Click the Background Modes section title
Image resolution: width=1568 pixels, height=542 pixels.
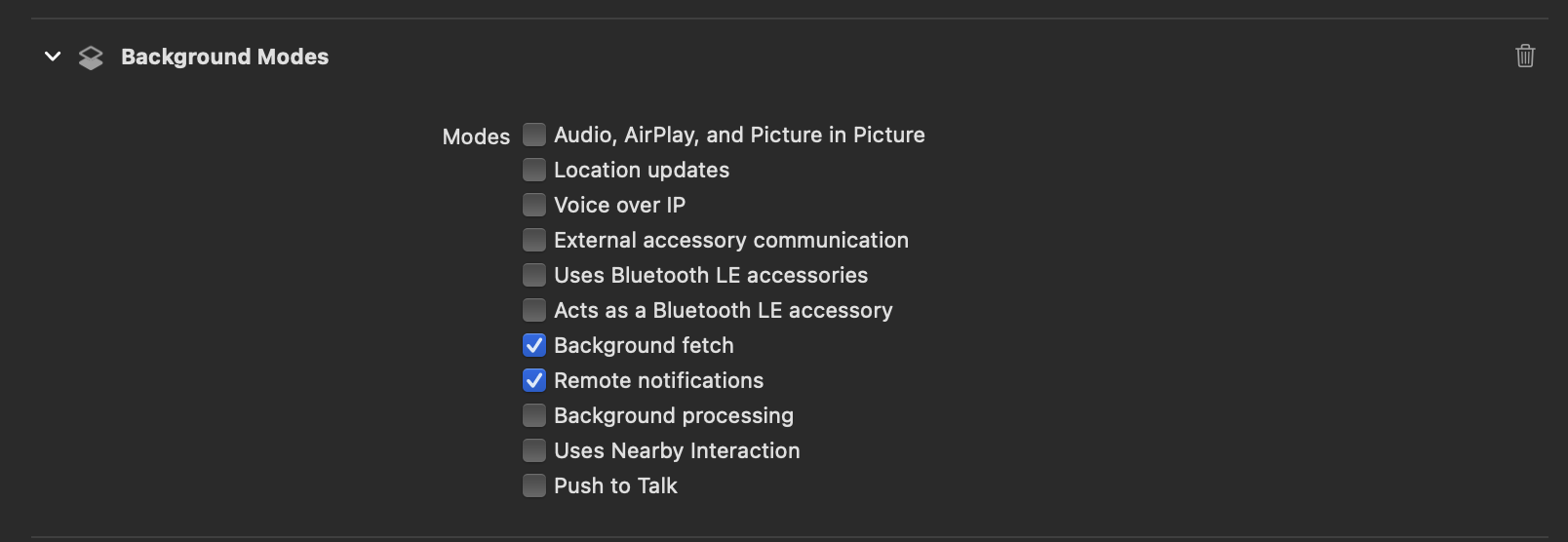(224, 57)
